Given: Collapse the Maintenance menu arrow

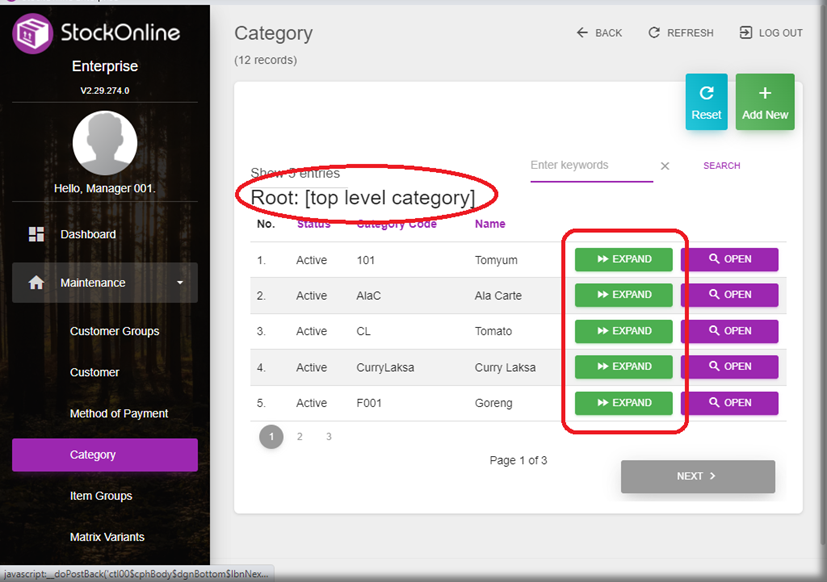Looking at the screenshot, I should tap(181, 283).
